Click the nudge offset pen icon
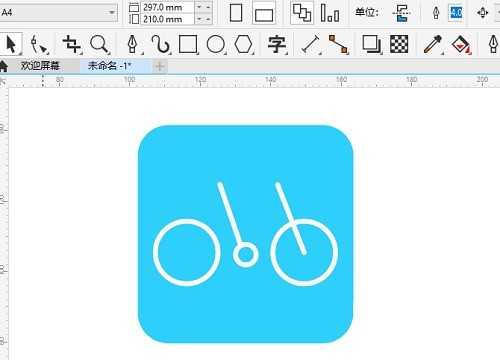 coord(436,13)
